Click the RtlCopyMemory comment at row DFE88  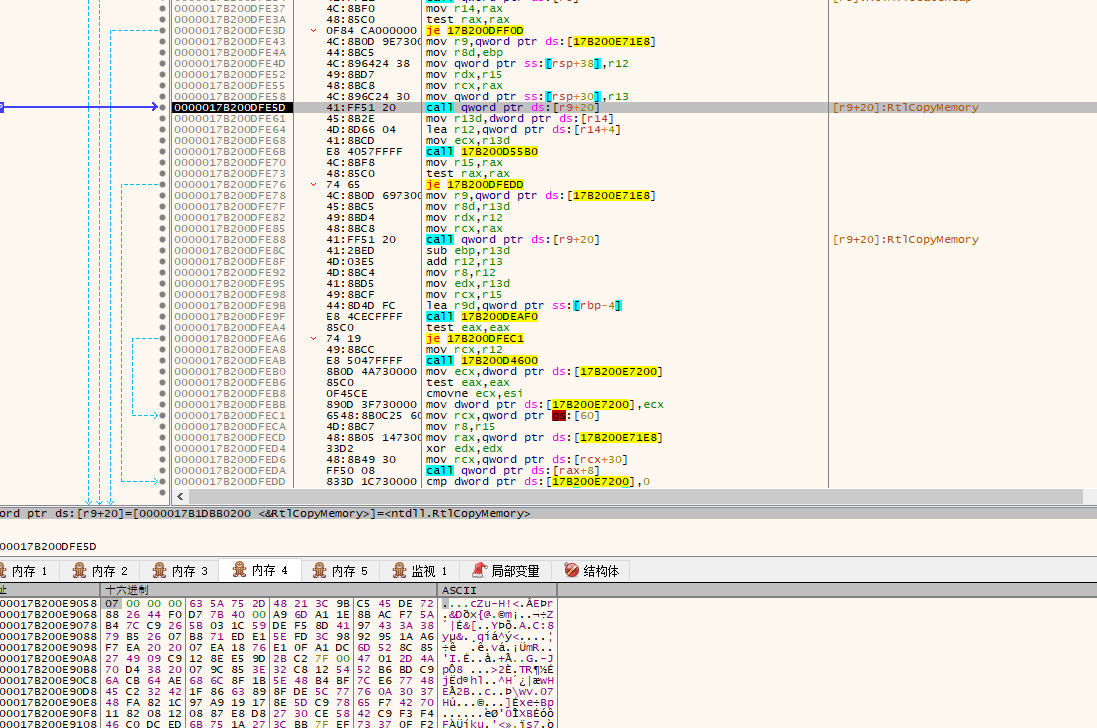(x=905, y=239)
